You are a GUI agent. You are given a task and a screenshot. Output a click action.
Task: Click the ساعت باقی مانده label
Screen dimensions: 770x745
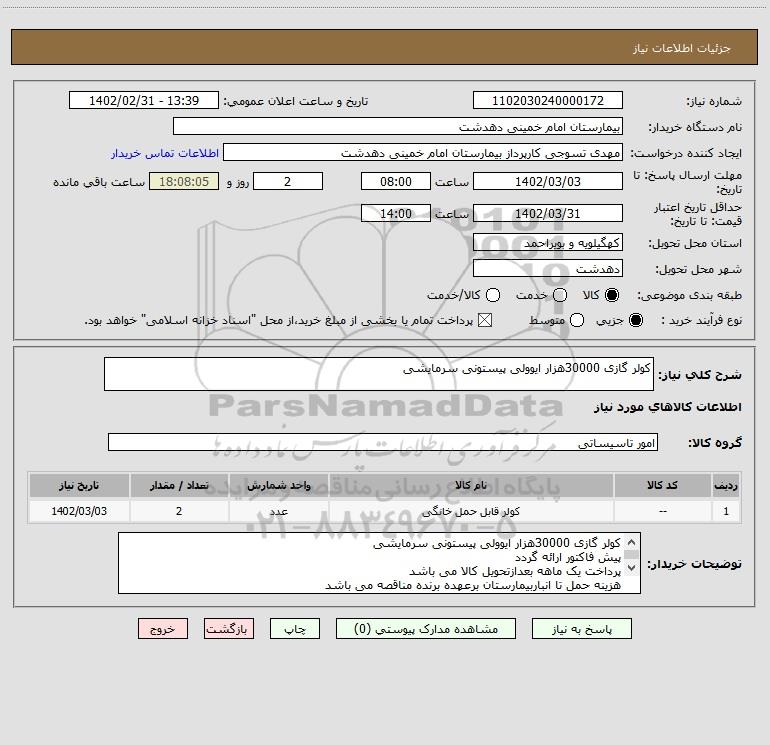[x=99, y=182]
